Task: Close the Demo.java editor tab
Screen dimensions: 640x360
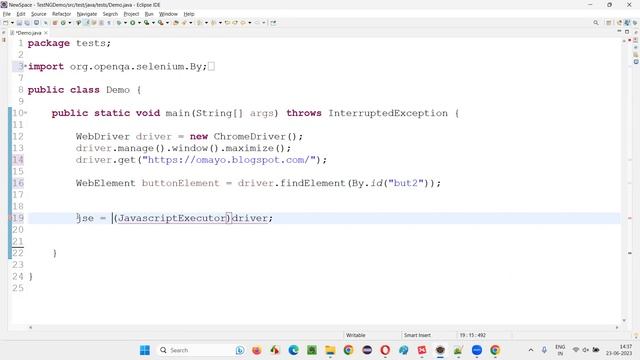Action: coord(46,33)
